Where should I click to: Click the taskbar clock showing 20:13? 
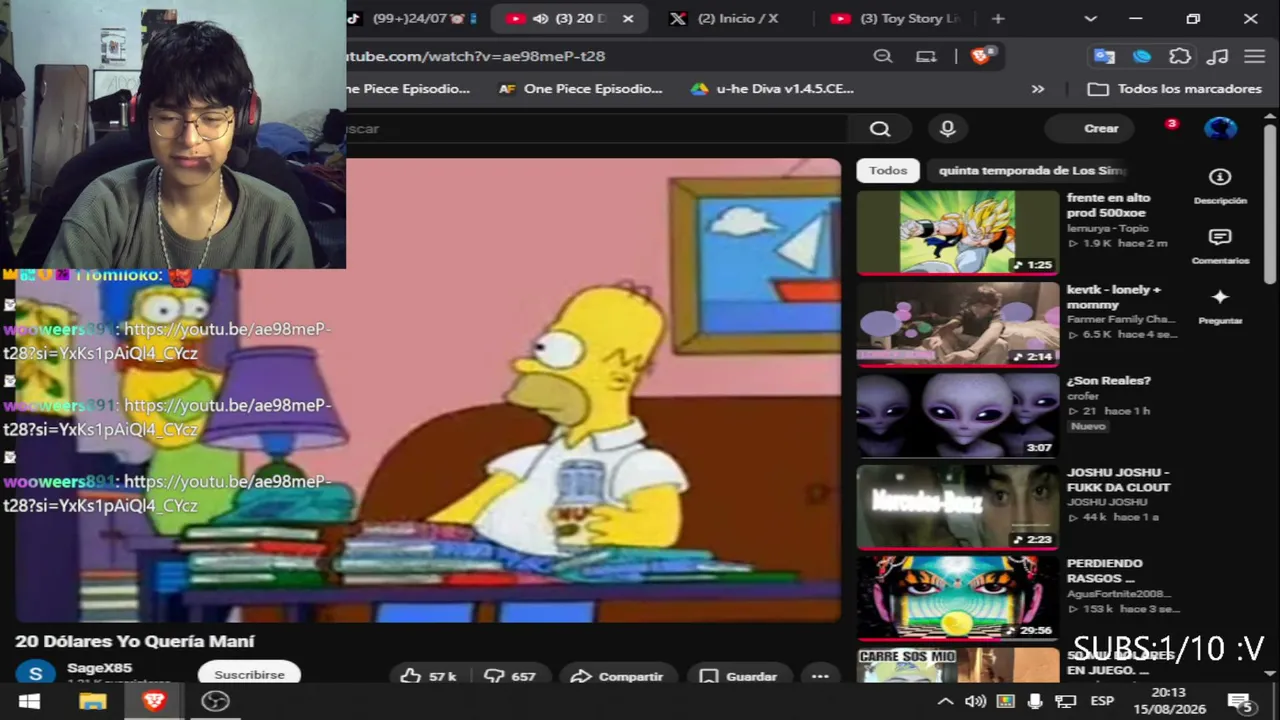[x=1169, y=700]
